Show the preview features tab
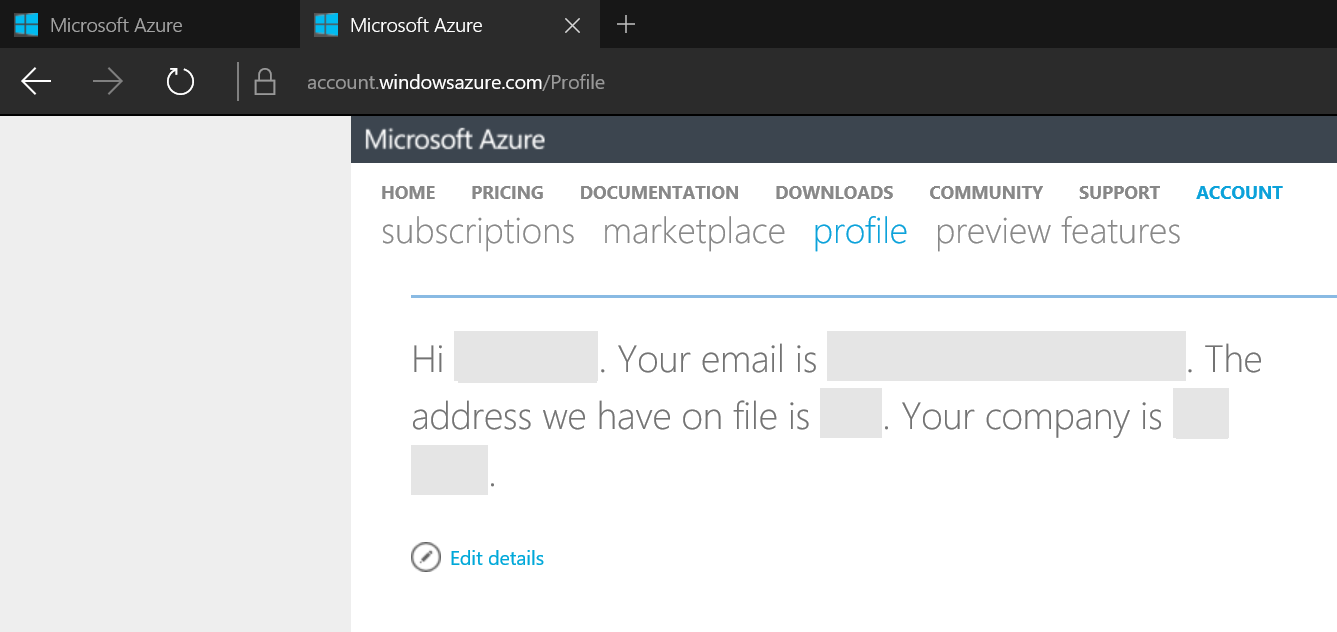 click(1058, 232)
